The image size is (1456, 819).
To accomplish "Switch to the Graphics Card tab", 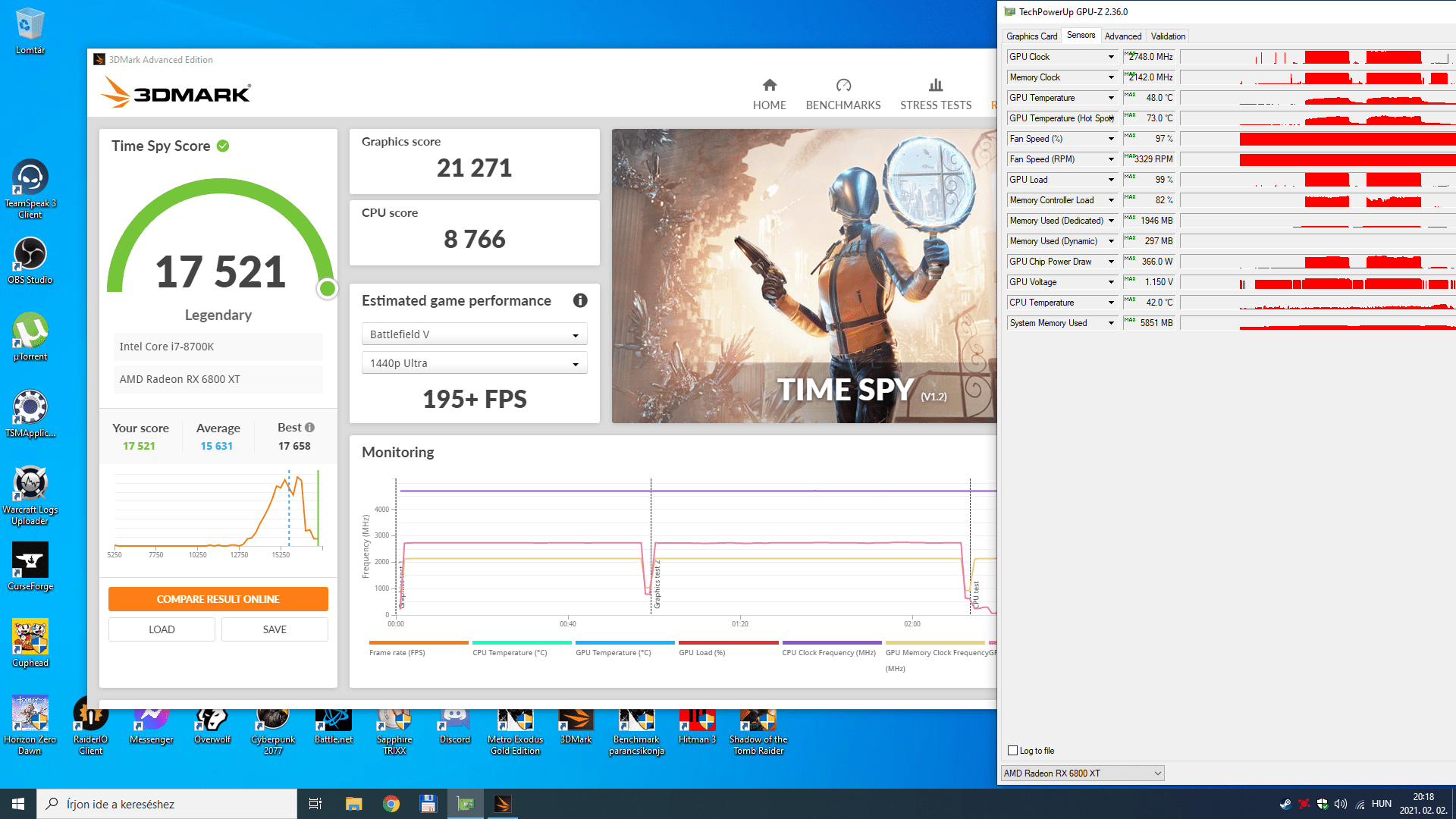I will [1031, 36].
